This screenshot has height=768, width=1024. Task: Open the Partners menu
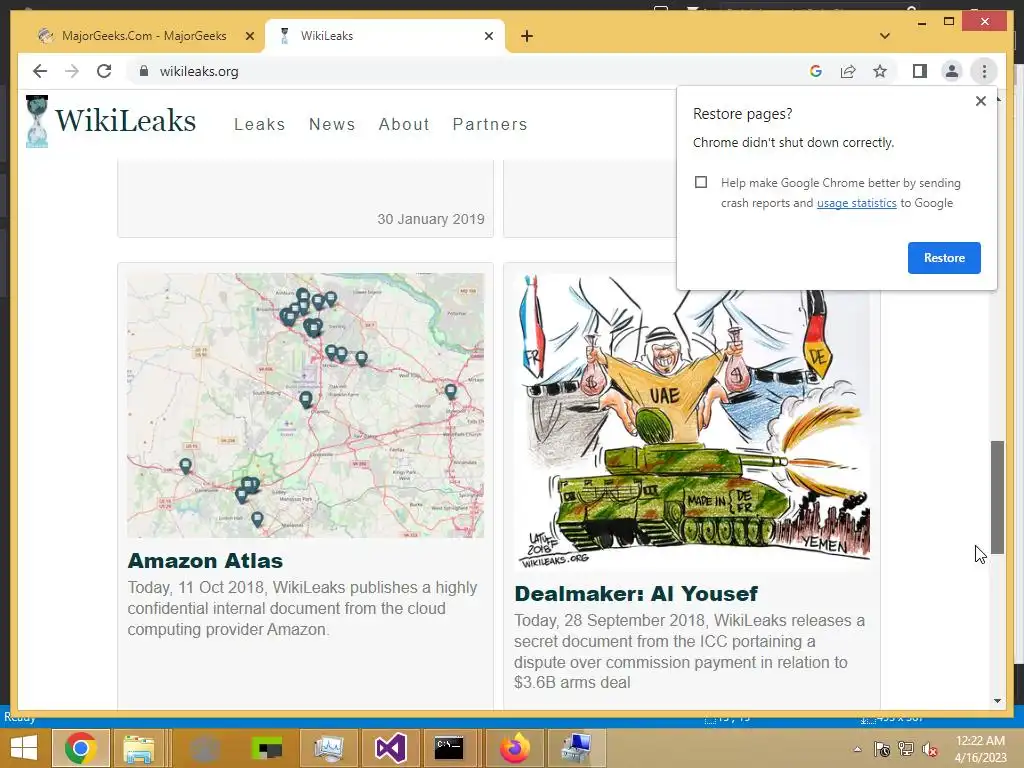coord(490,124)
